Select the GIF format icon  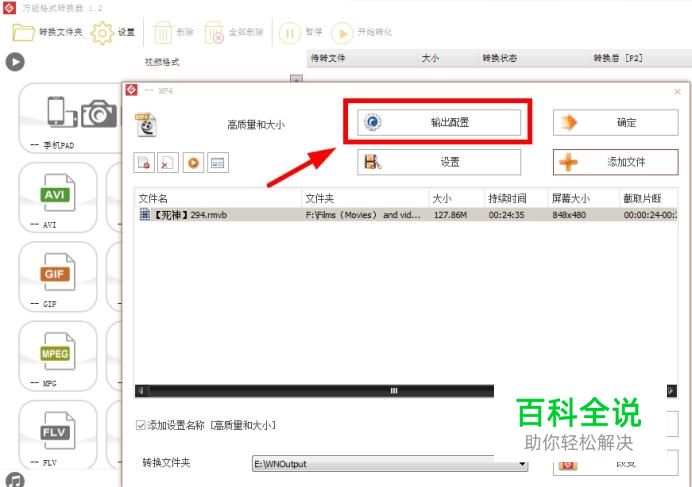click(58, 276)
